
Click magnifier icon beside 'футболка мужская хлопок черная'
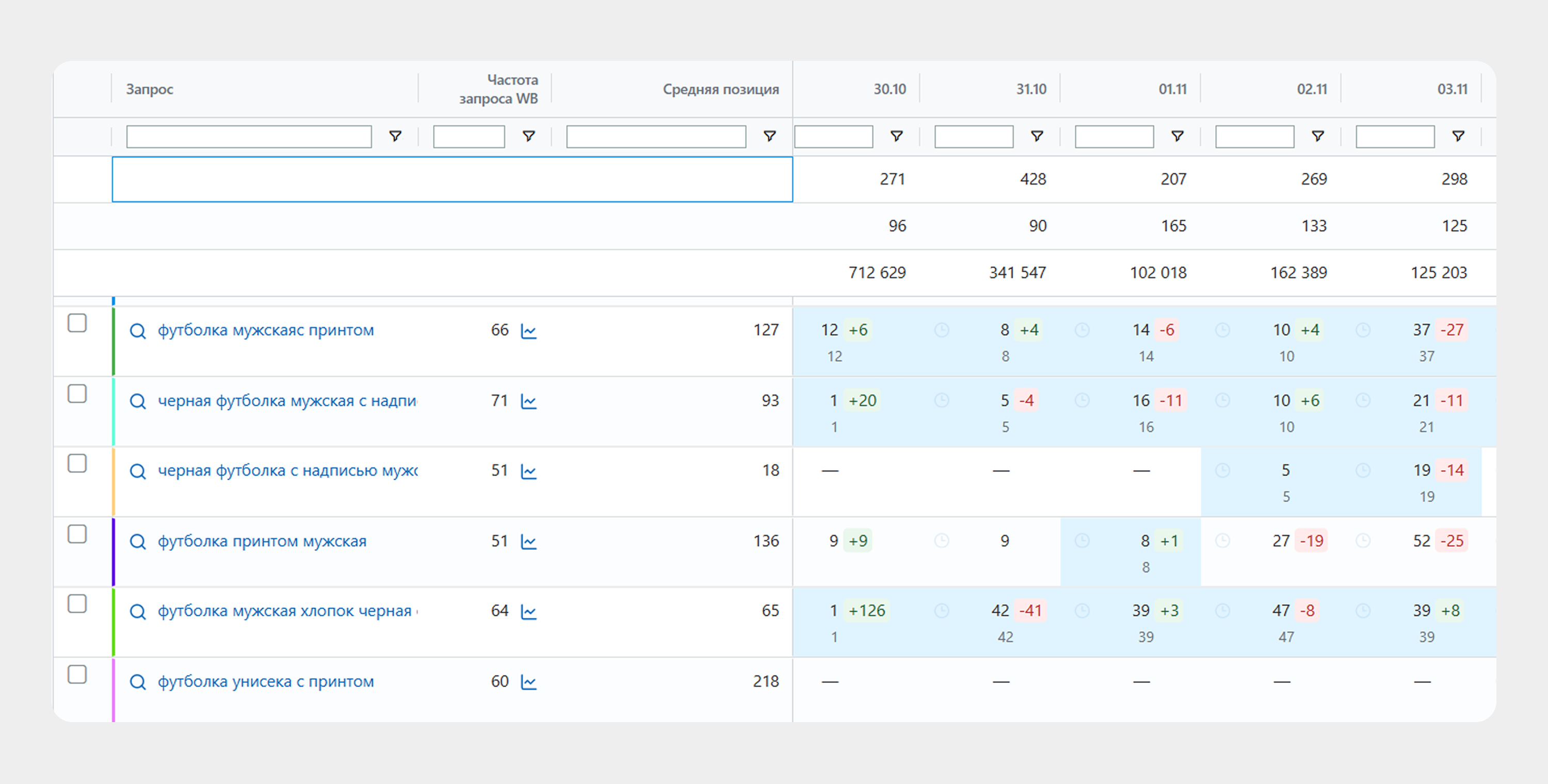pyautogui.click(x=138, y=612)
